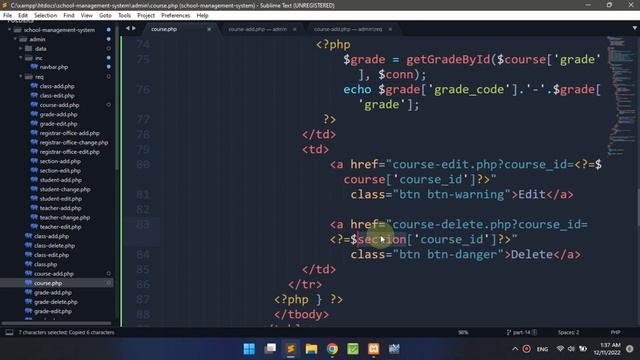Open registrar-office-change.php from sidebar
This screenshot has height=360, width=640.
[x=74, y=142]
